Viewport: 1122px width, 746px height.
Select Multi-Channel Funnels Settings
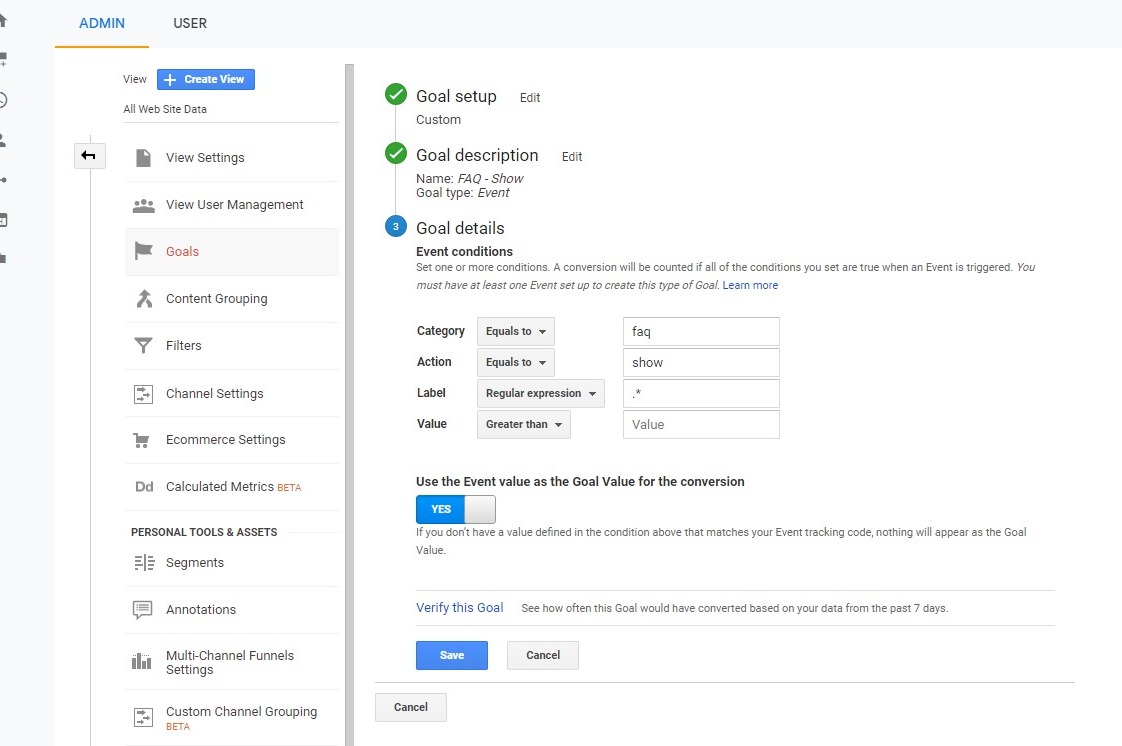(229, 662)
